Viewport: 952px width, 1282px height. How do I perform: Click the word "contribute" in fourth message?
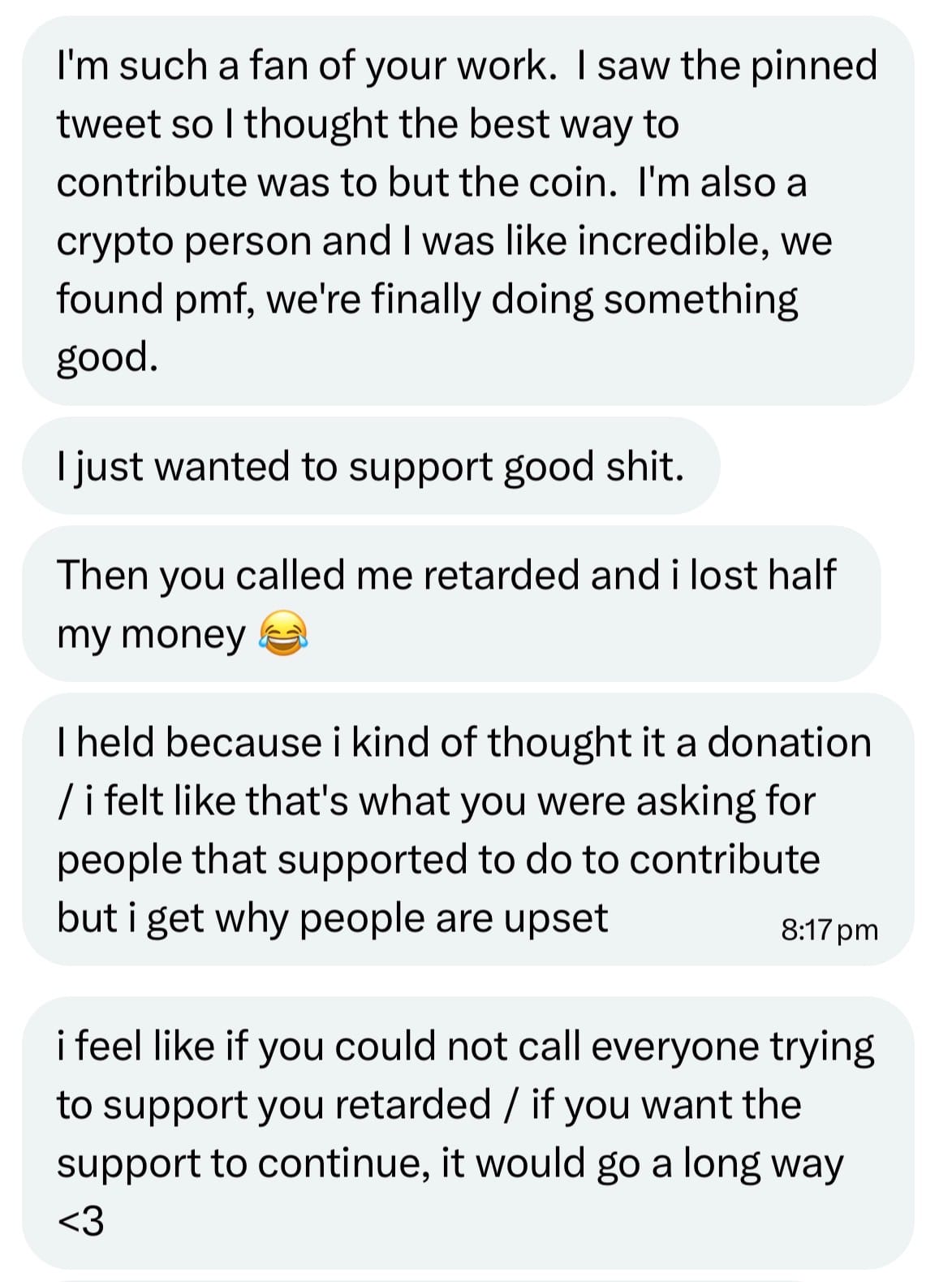(724, 860)
